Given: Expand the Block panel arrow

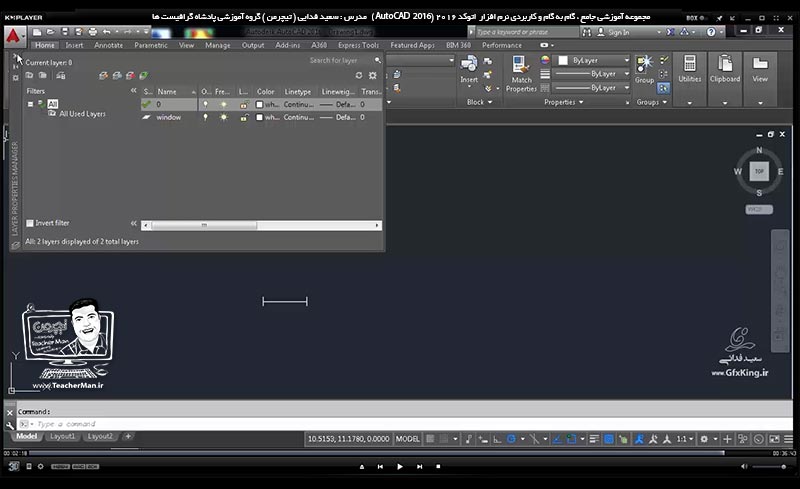Looking at the screenshot, I should coord(490,102).
